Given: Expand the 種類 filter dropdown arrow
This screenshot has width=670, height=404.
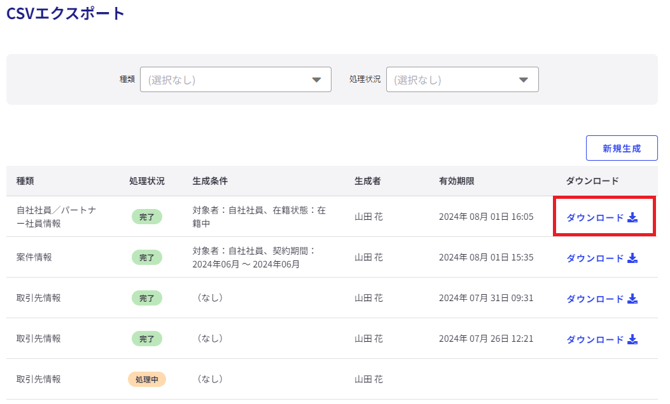Looking at the screenshot, I should coord(317,80).
